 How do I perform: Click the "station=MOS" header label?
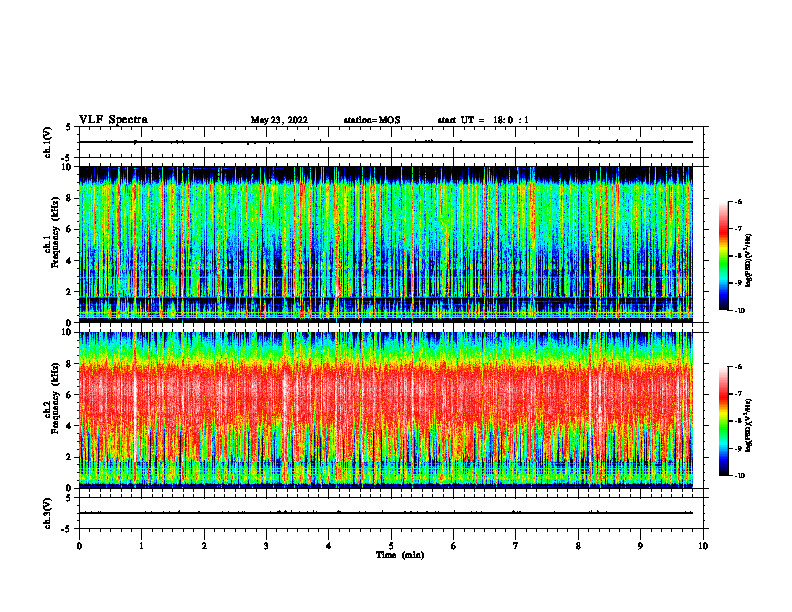372,120
